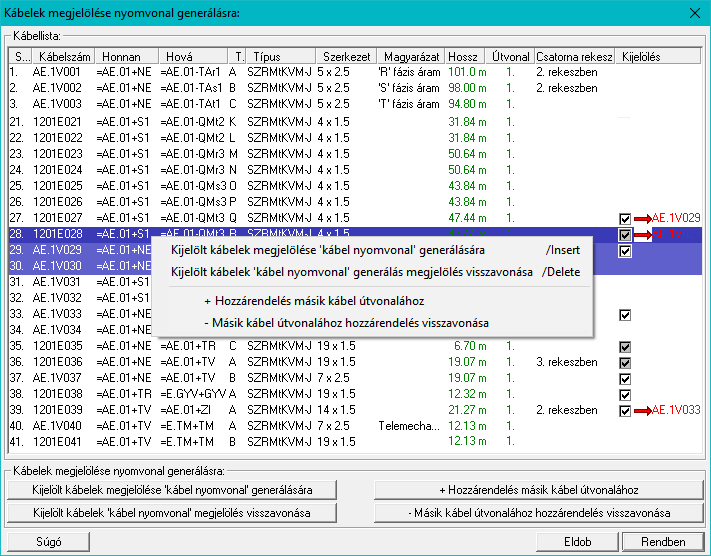The image size is (711, 556).
Task: Click length value 6.70 m
Action: pos(470,346)
